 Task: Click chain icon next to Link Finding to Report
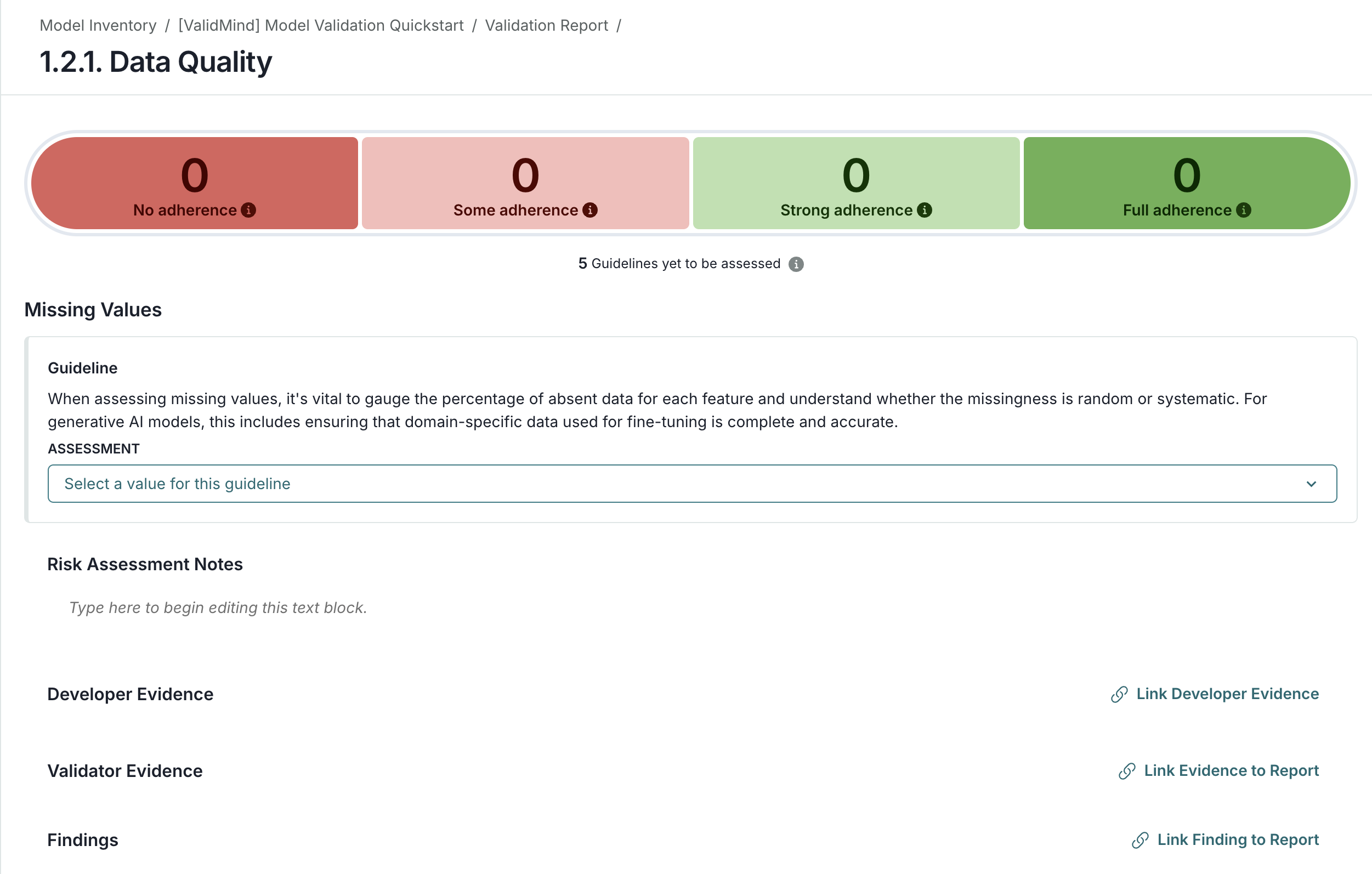[x=1139, y=840]
